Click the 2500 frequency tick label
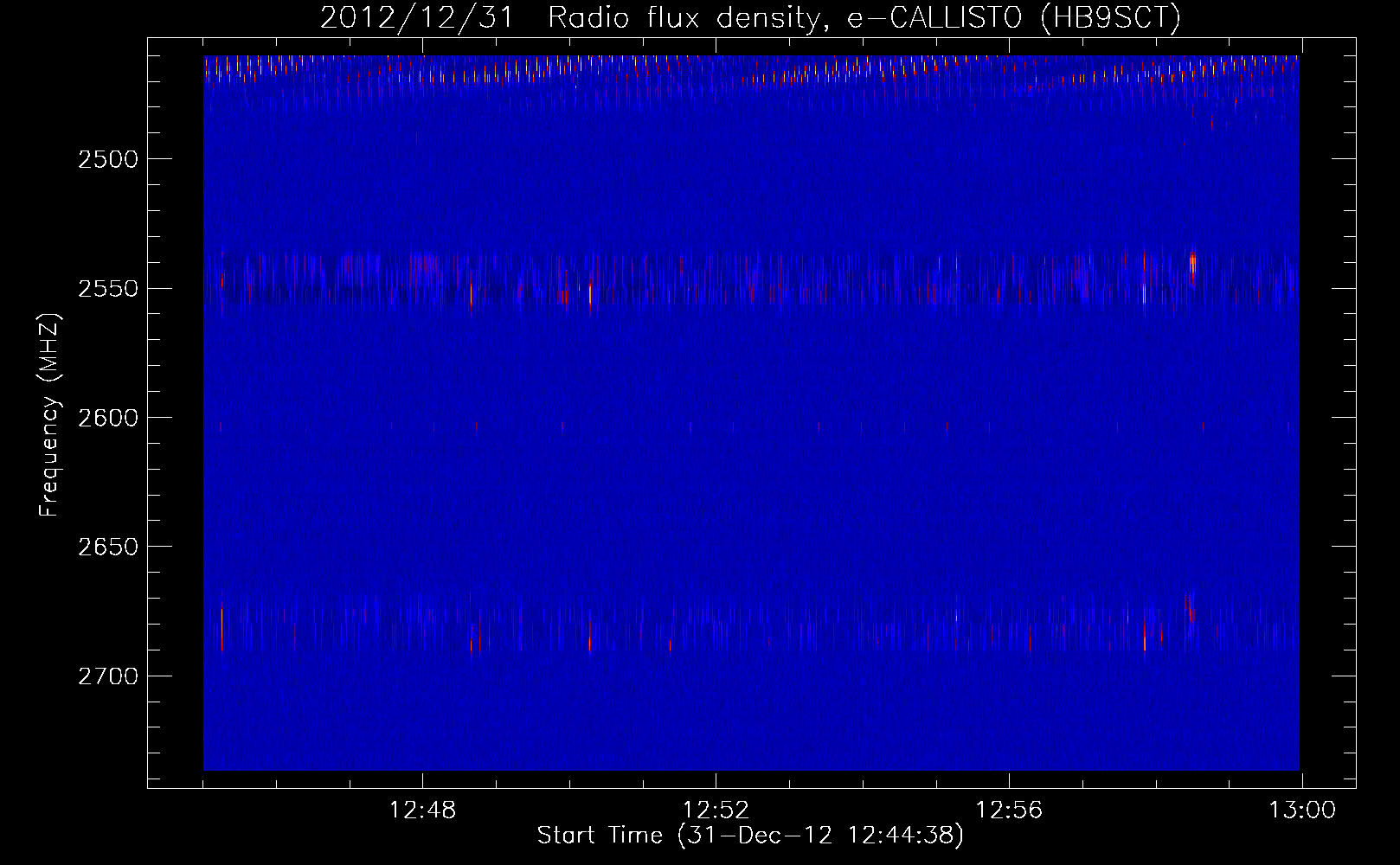Viewport: 1400px width, 865px height. (107, 159)
